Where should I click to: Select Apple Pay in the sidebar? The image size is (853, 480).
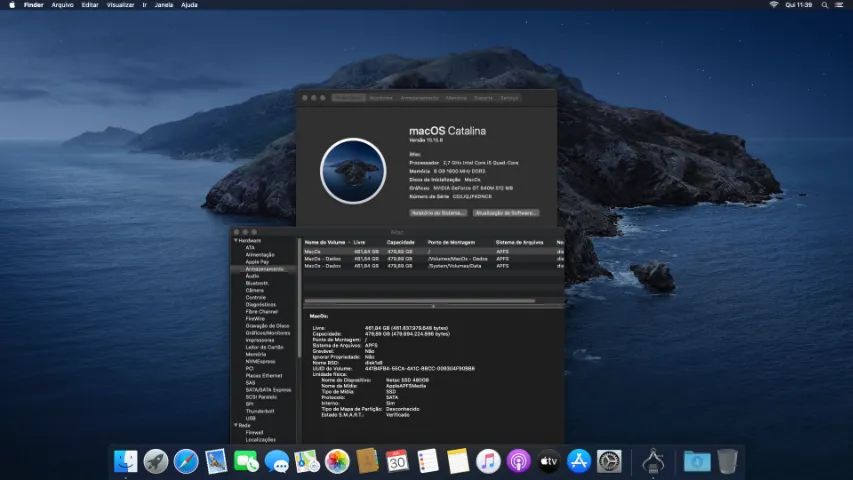click(257, 262)
